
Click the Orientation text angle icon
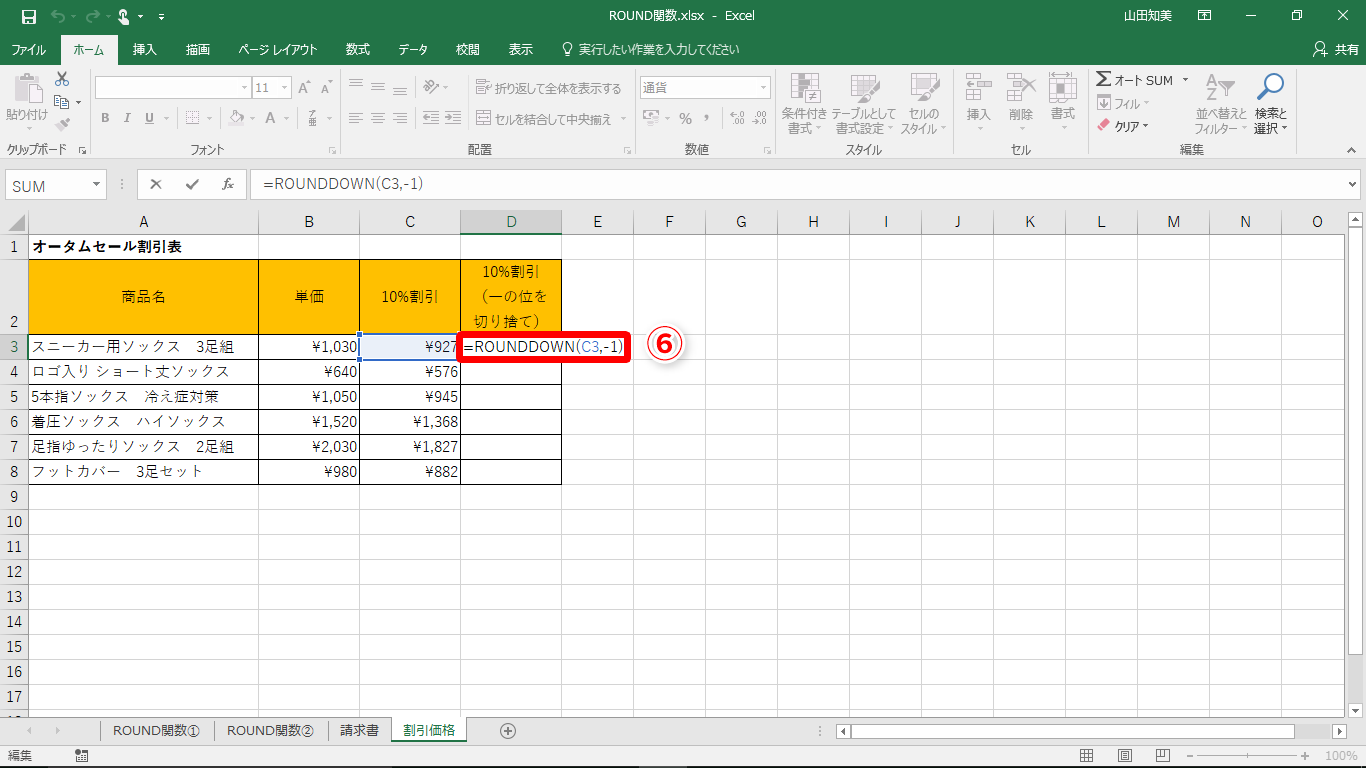pyautogui.click(x=432, y=88)
